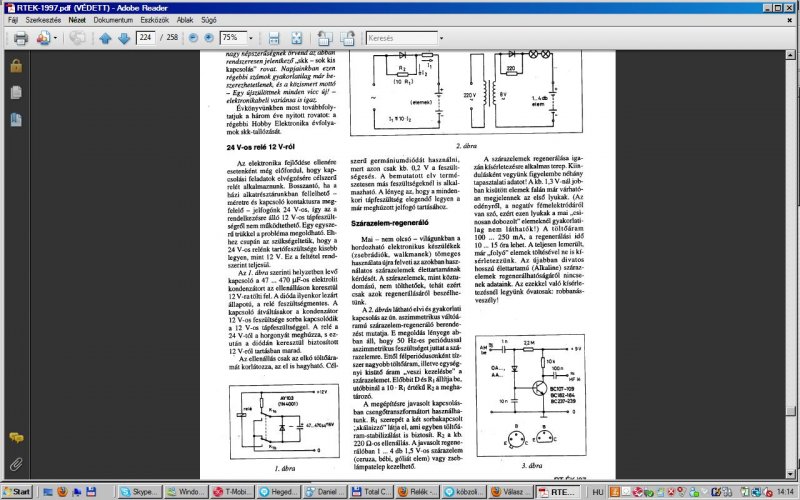Screen dimensions: 800x500
Task: Click the security padlock panel icon
Action: coord(16,66)
